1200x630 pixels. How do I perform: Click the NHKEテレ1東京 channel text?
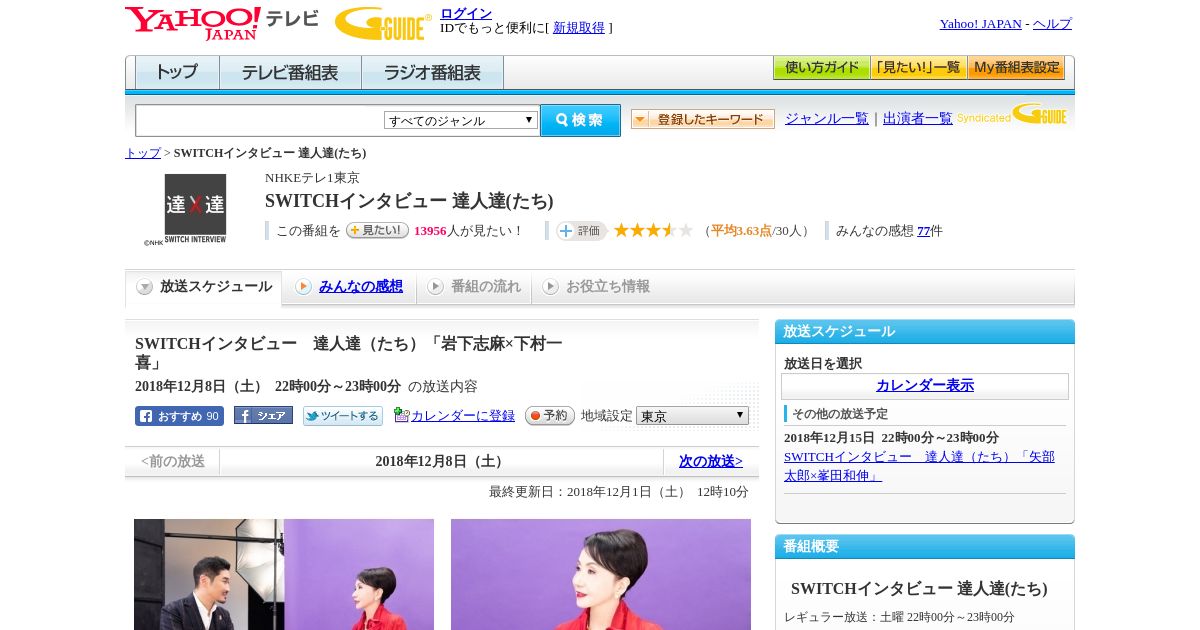coord(312,178)
